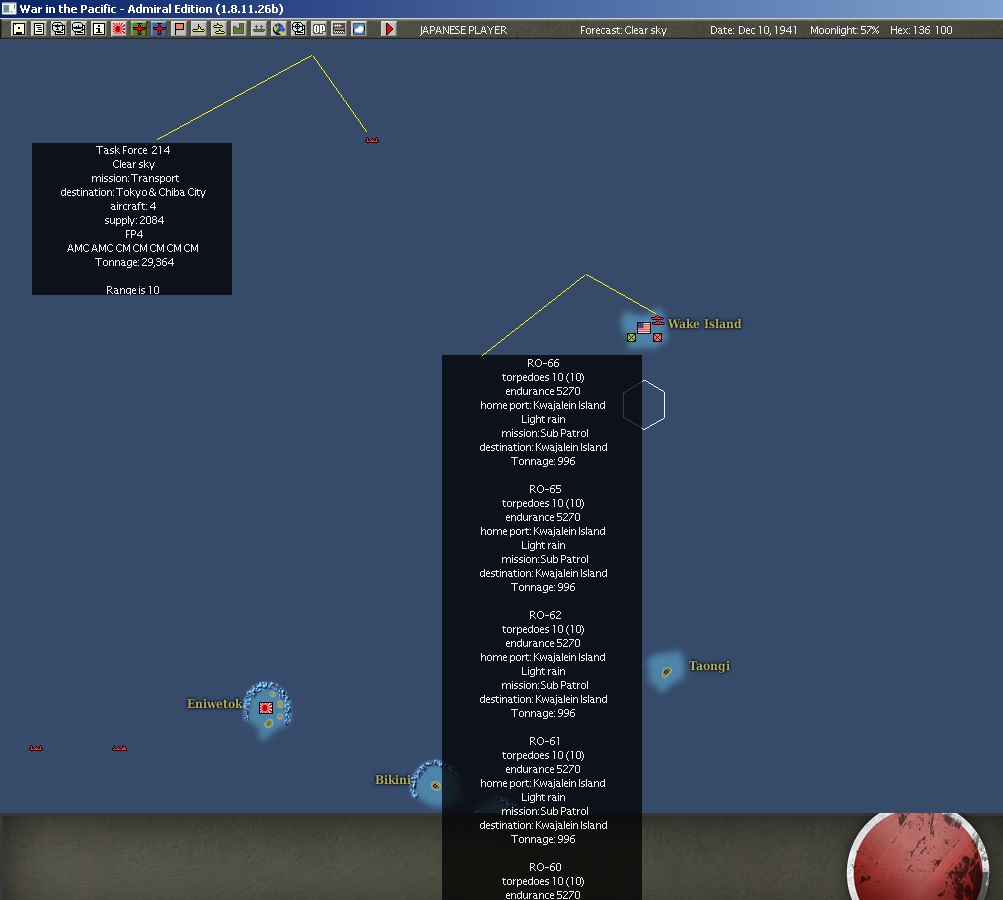Select the Japanese base at Eniwetok
This screenshot has height=900, width=1003.
click(x=265, y=707)
